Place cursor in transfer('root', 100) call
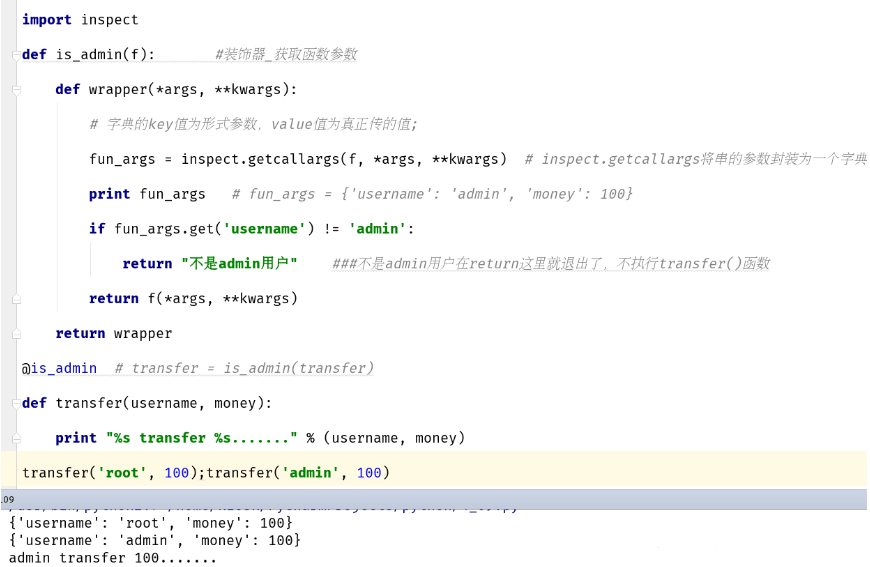Viewport: 870px width, 567px height. coord(105,473)
